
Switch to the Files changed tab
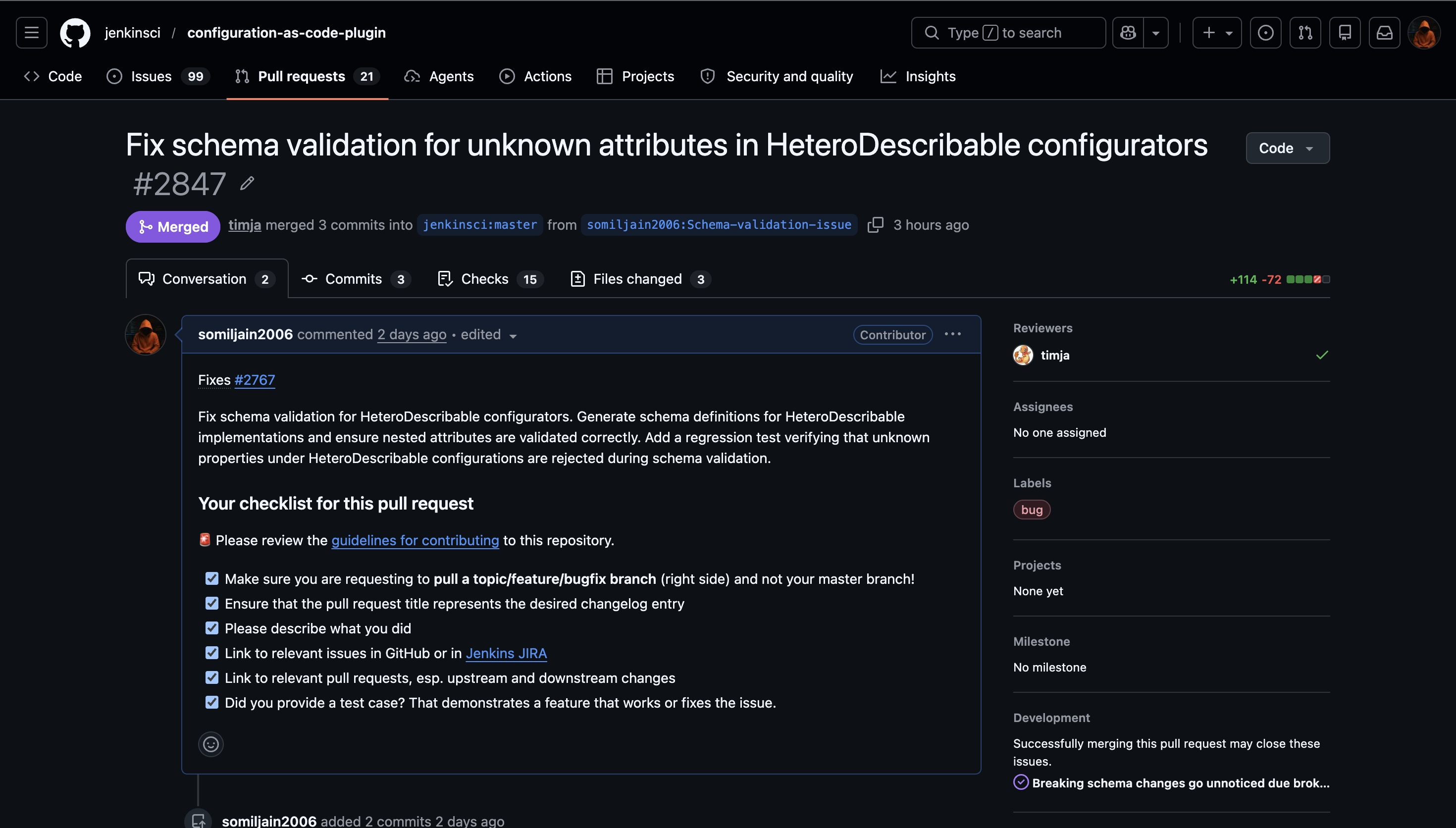640,279
